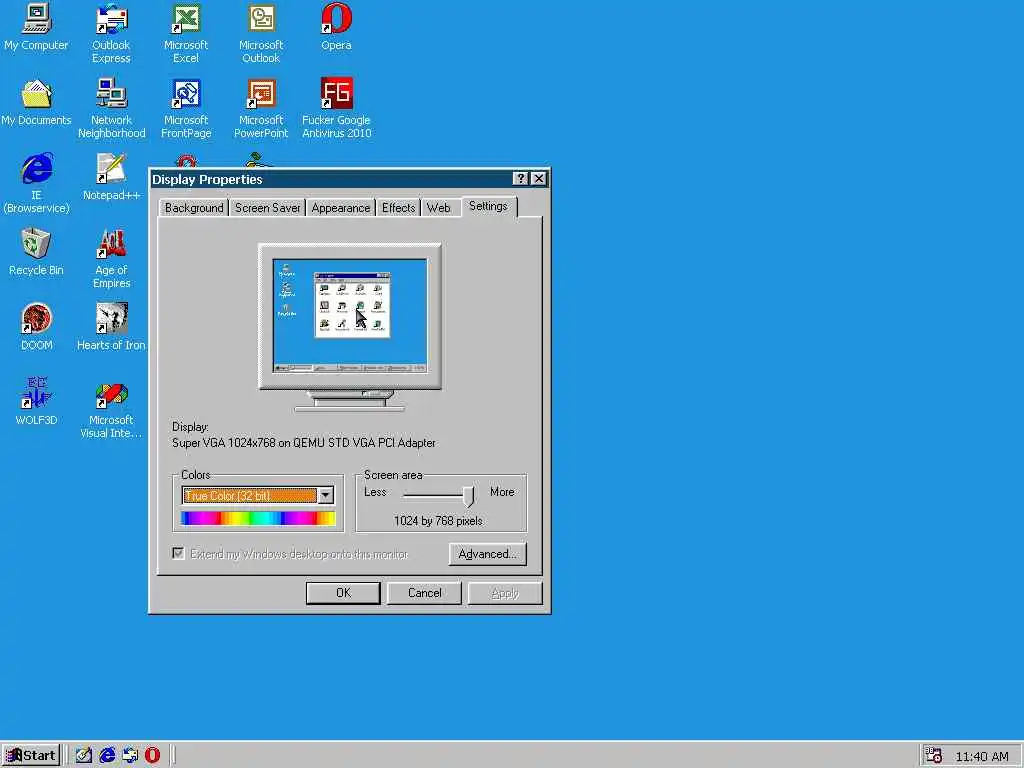Launch WOLF3D desktop shortcut
The width and height of the screenshot is (1024, 768).
point(36,402)
